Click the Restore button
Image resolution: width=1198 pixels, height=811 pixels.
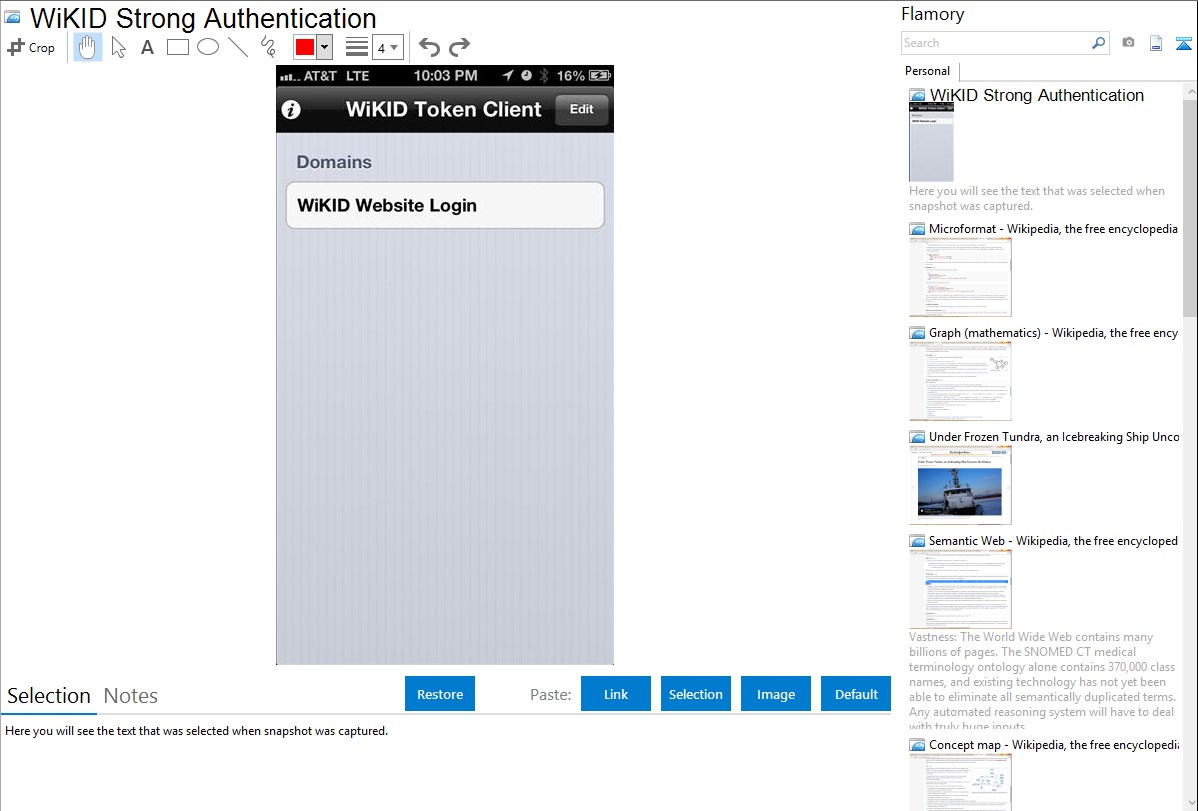pyautogui.click(x=440, y=694)
